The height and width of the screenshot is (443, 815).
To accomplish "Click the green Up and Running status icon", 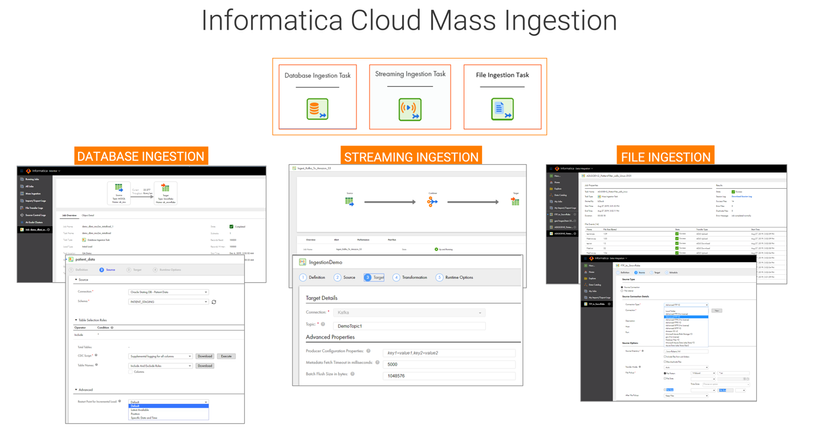I will (436, 249).
